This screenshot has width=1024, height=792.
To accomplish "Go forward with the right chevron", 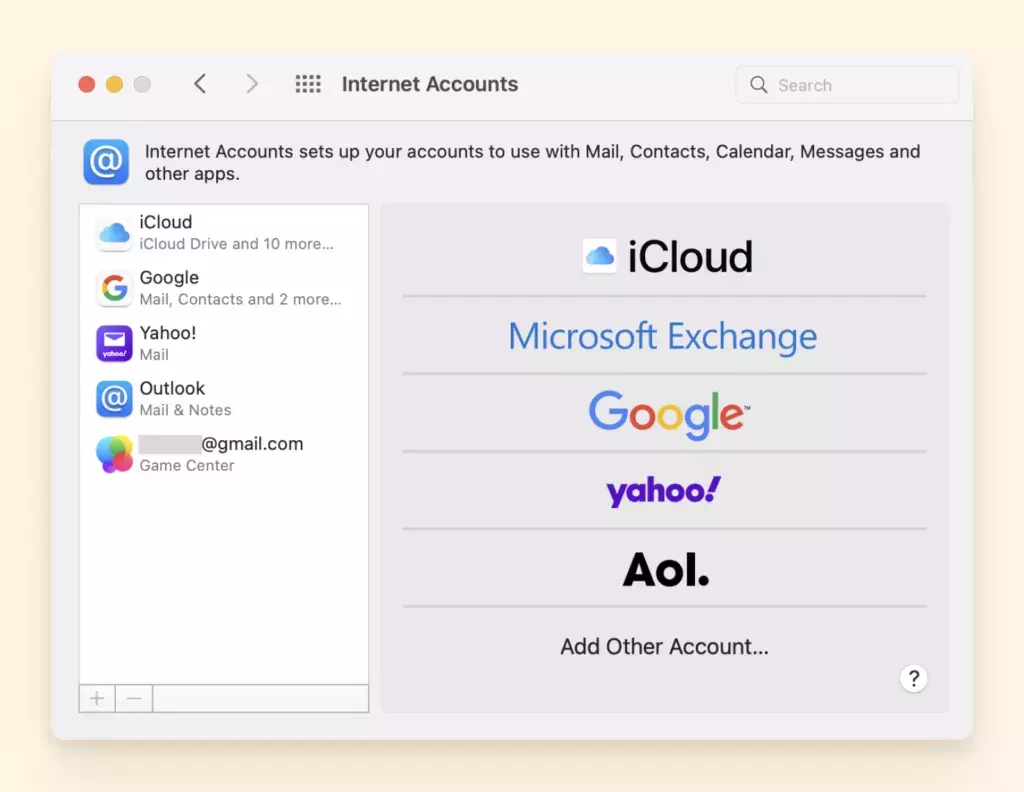I will 251,84.
